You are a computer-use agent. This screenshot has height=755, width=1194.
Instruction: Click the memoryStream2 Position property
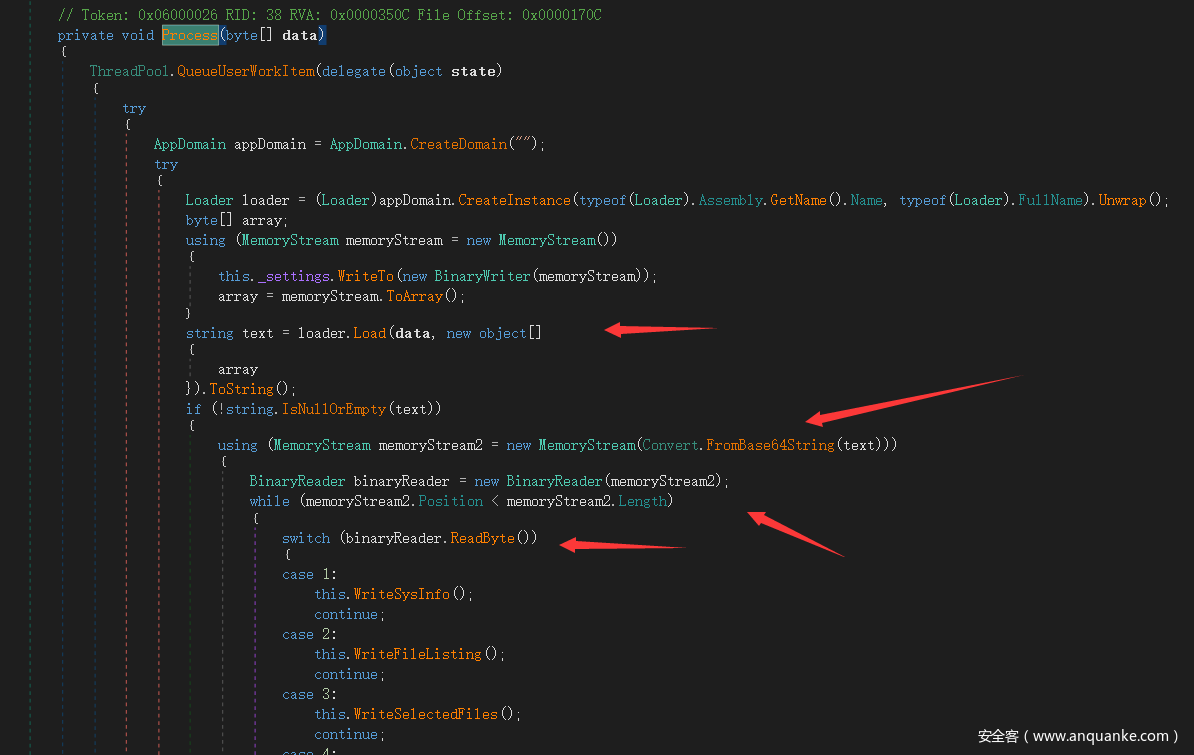(450, 501)
